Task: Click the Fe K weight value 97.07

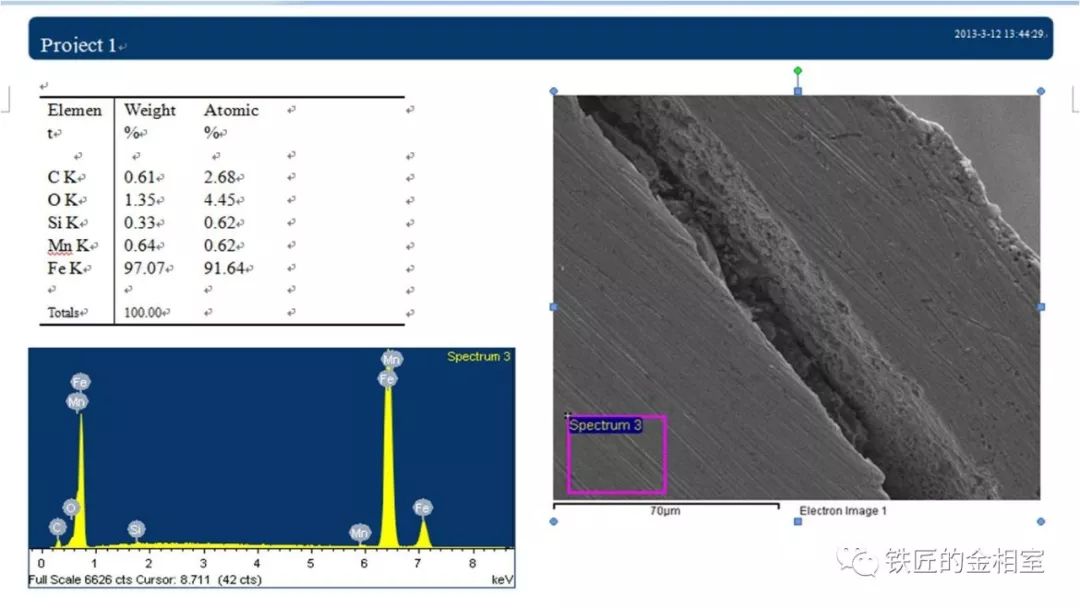Action: (141, 269)
